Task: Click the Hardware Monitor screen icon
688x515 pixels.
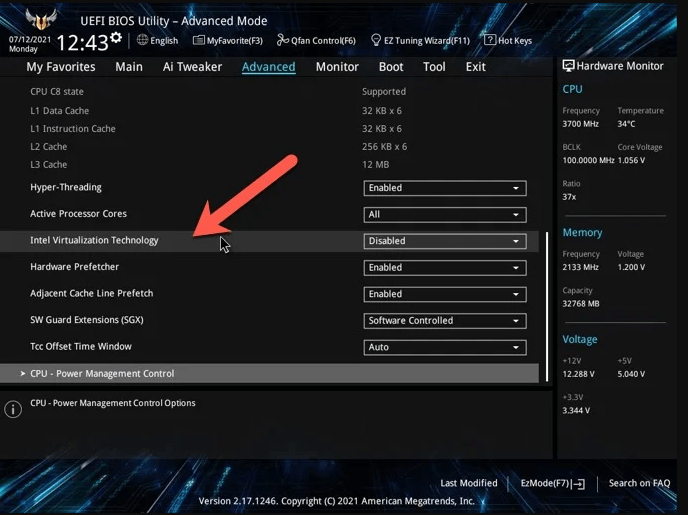Action: pyautogui.click(x=568, y=66)
